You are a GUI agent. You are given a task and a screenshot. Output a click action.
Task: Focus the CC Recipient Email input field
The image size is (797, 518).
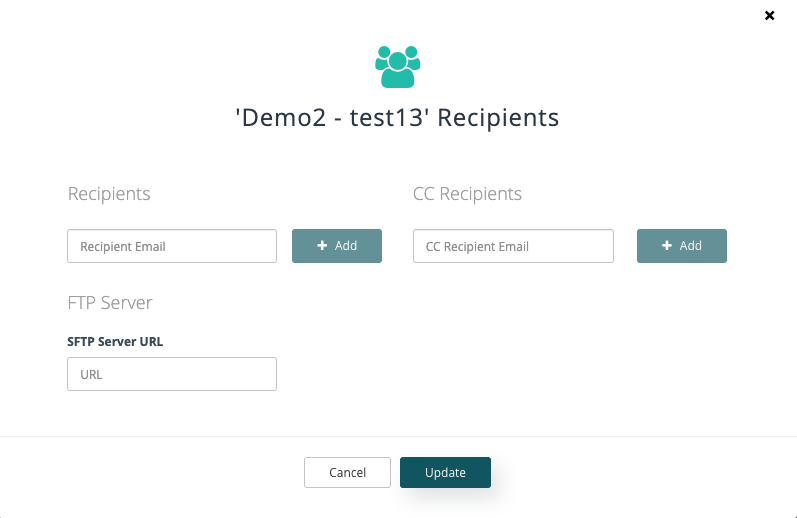point(513,246)
